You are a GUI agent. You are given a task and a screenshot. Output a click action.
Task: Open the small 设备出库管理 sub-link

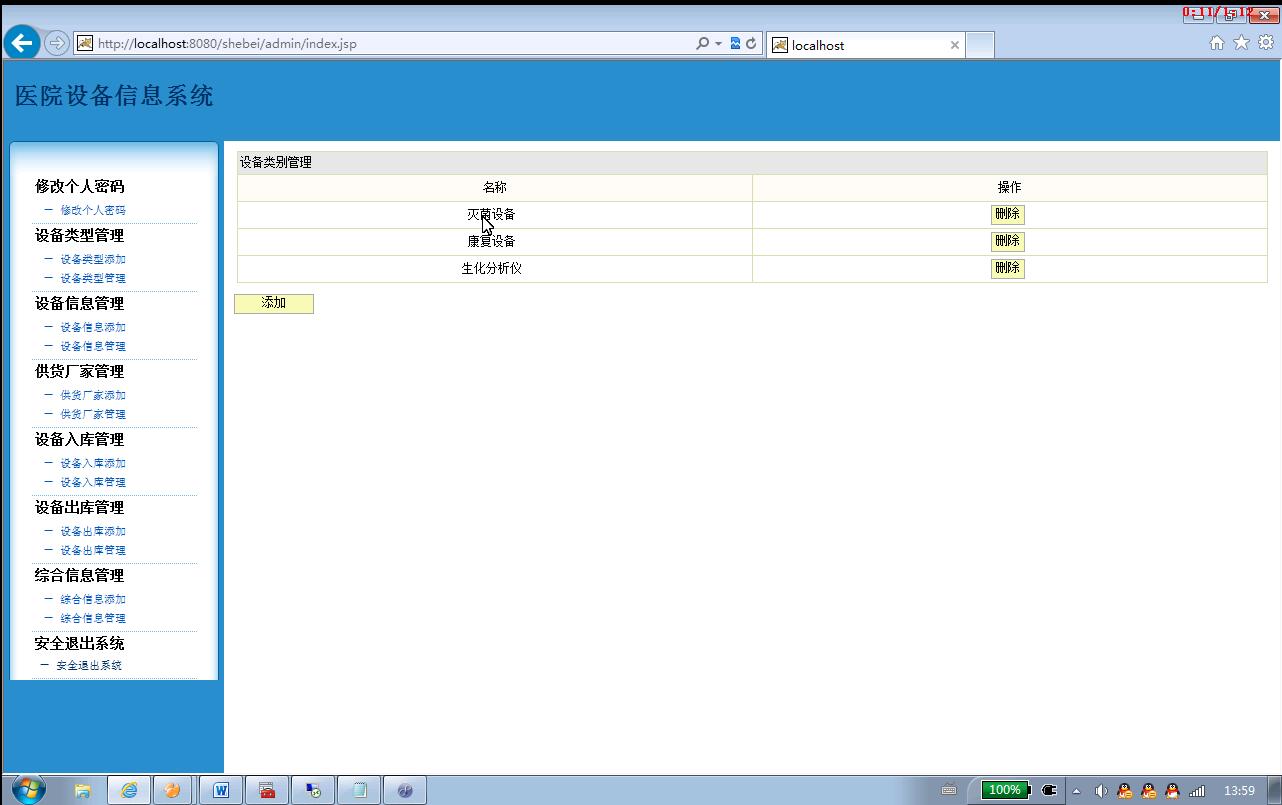[x=93, y=550]
